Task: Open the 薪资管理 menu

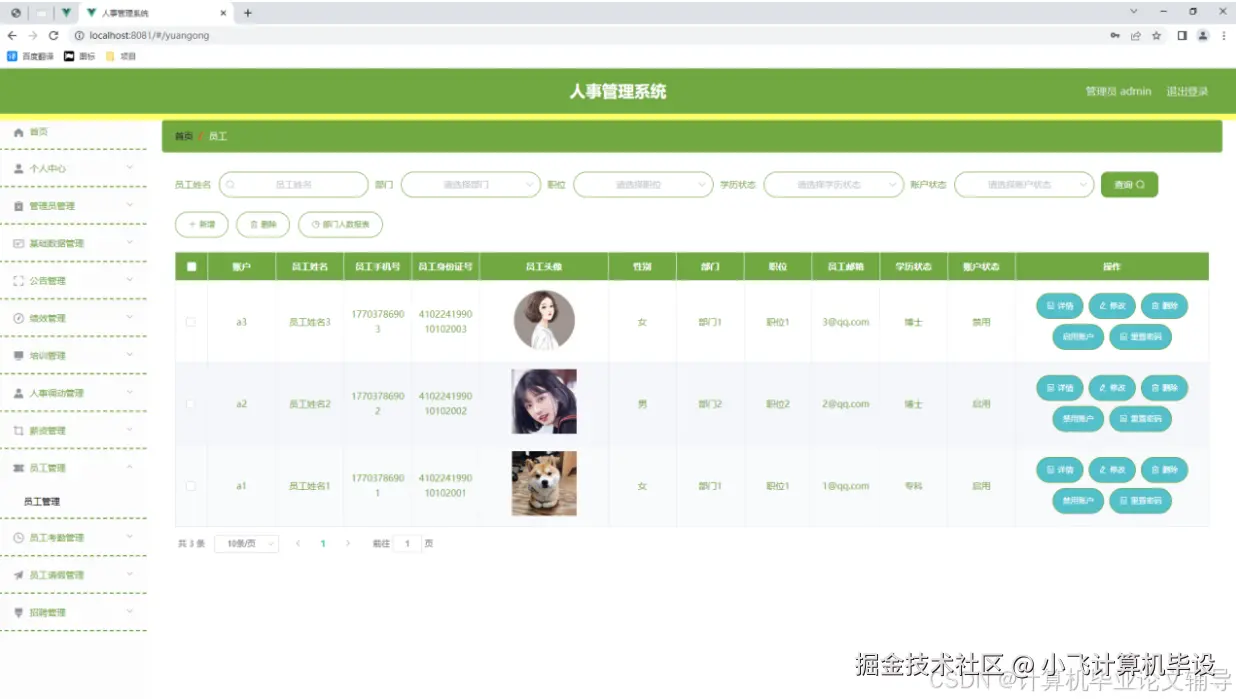Action: [x=73, y=431]
